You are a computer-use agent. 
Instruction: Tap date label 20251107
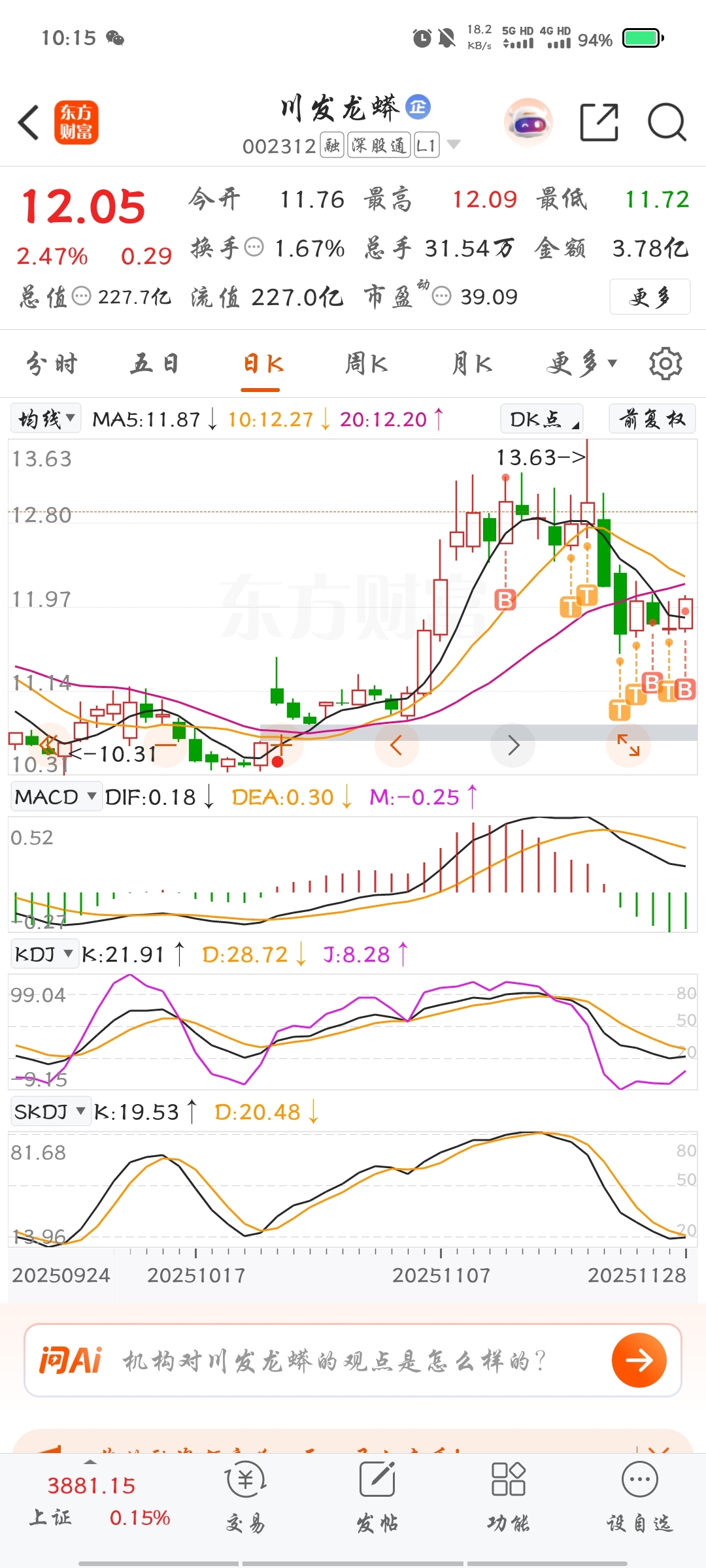click(441, 1275)
